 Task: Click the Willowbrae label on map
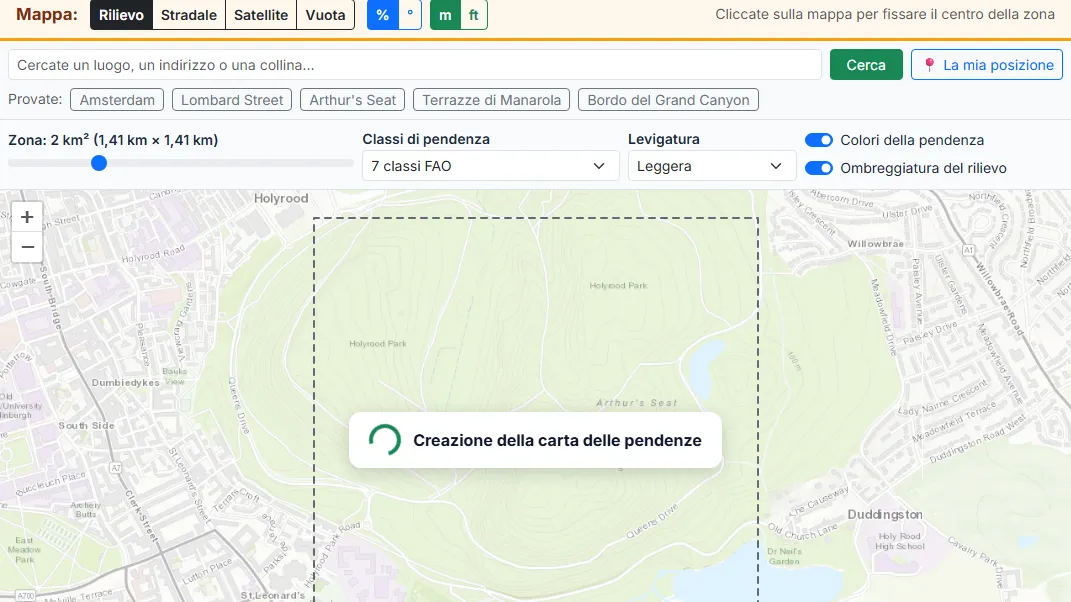(x=876, y=244)
